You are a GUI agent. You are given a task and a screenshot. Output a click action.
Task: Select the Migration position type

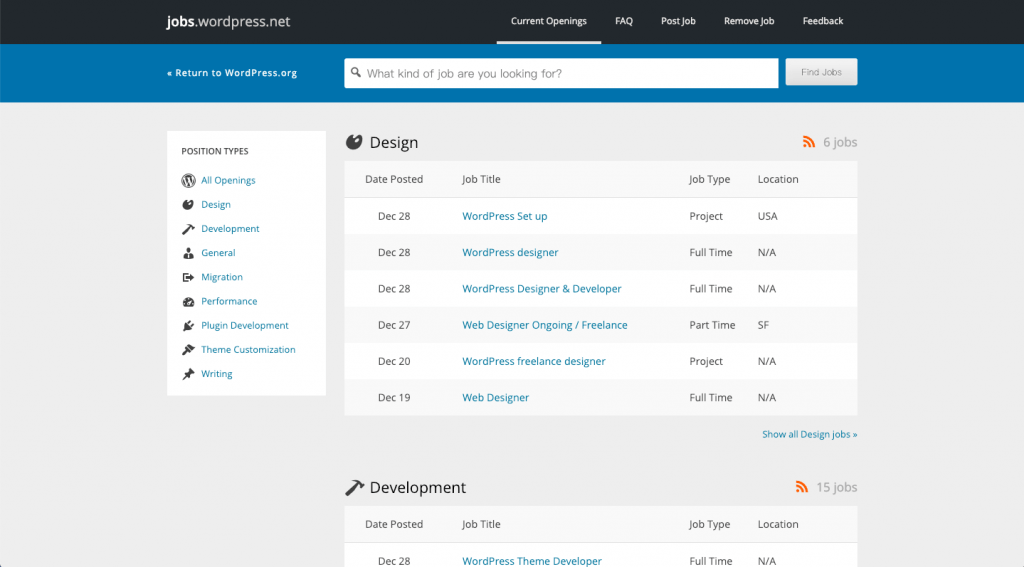221,277
